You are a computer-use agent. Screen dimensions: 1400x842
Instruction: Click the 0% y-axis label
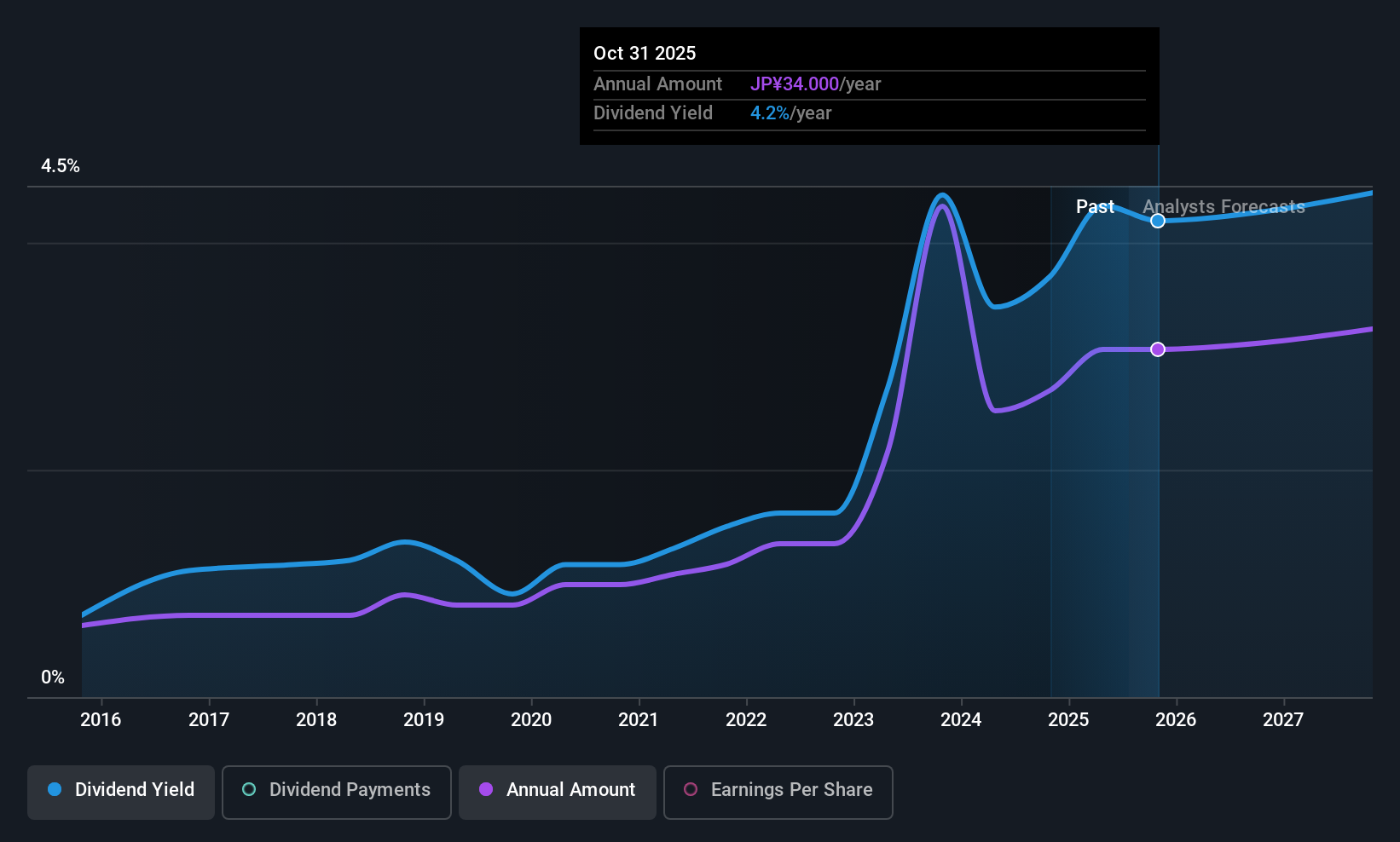pyautogui.click(x=53, y=678)
